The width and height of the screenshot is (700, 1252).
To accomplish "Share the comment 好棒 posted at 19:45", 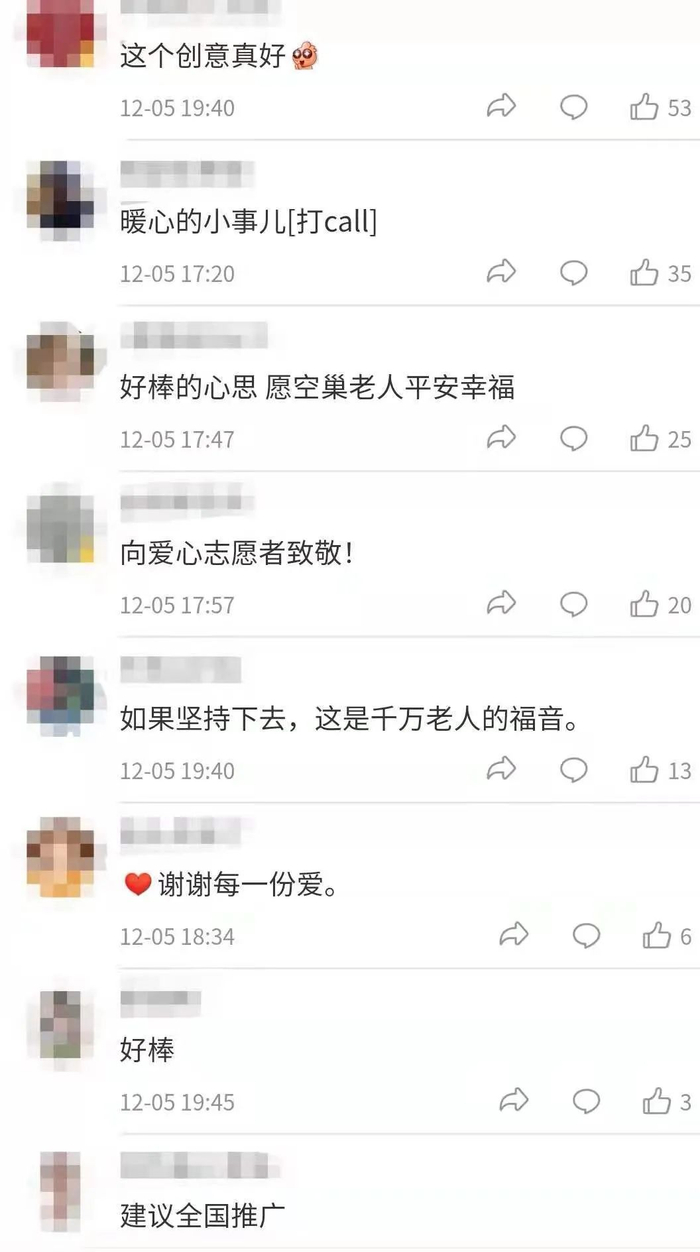I will (x=513, y=1101).
